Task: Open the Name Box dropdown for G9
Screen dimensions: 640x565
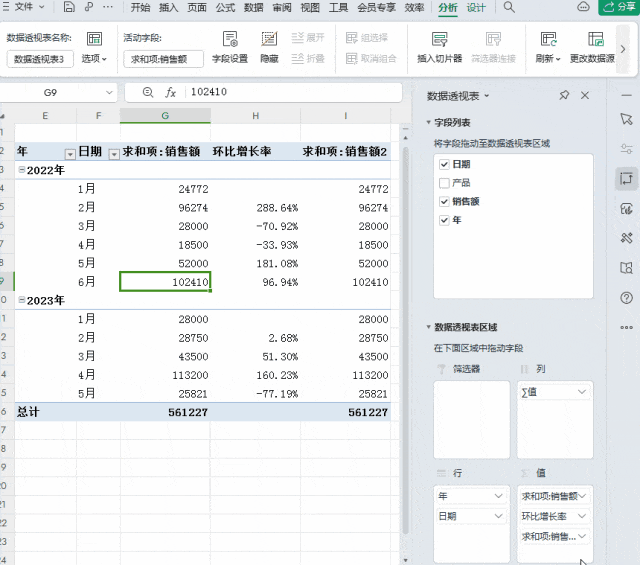Action: 109,93
